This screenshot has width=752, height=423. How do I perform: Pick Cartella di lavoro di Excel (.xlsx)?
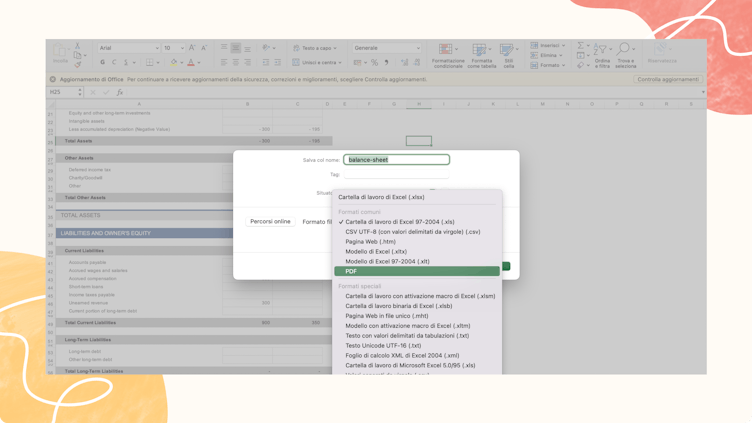click(381, 197)
